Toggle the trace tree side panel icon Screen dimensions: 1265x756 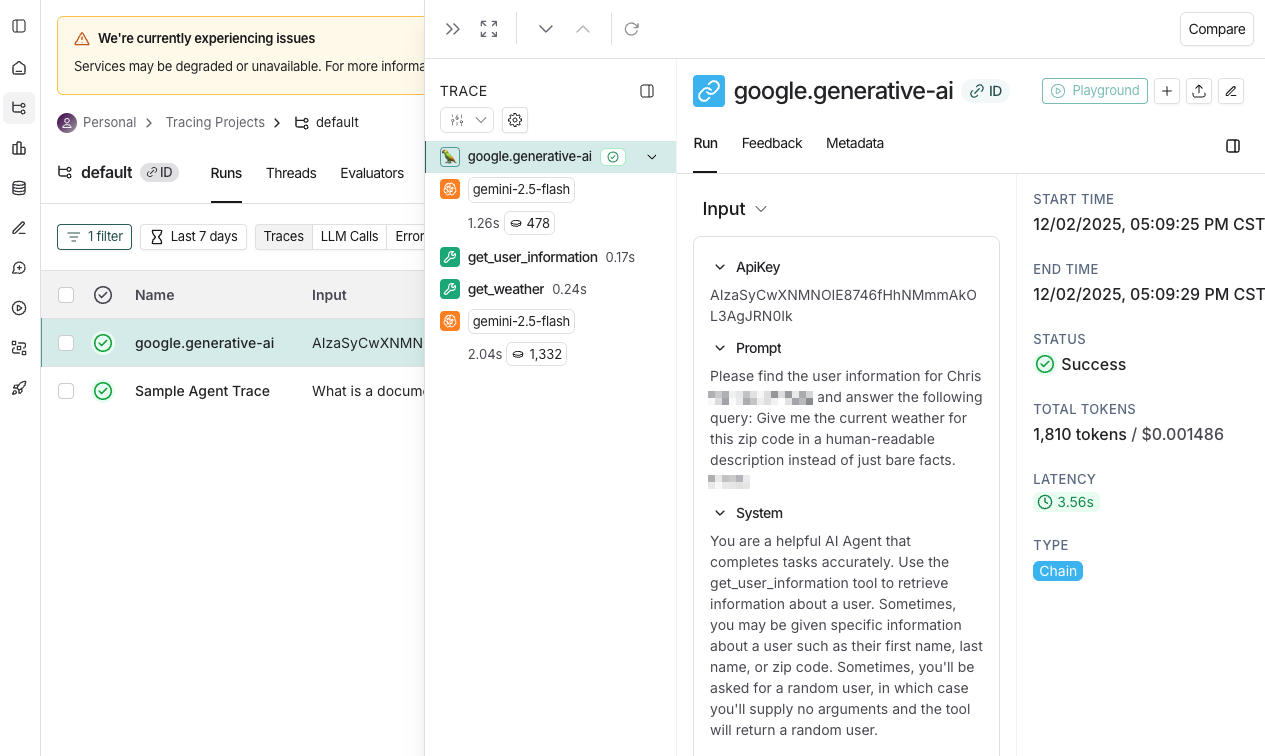click(647, 91)
